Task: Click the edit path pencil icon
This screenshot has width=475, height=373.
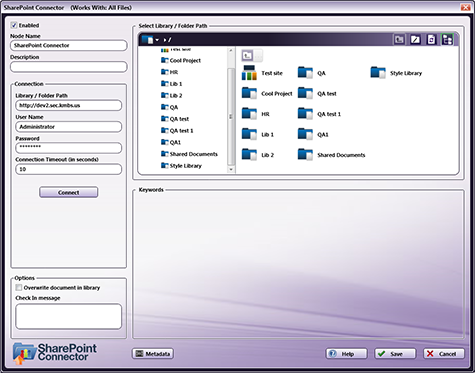Action: tap(415, 40)
